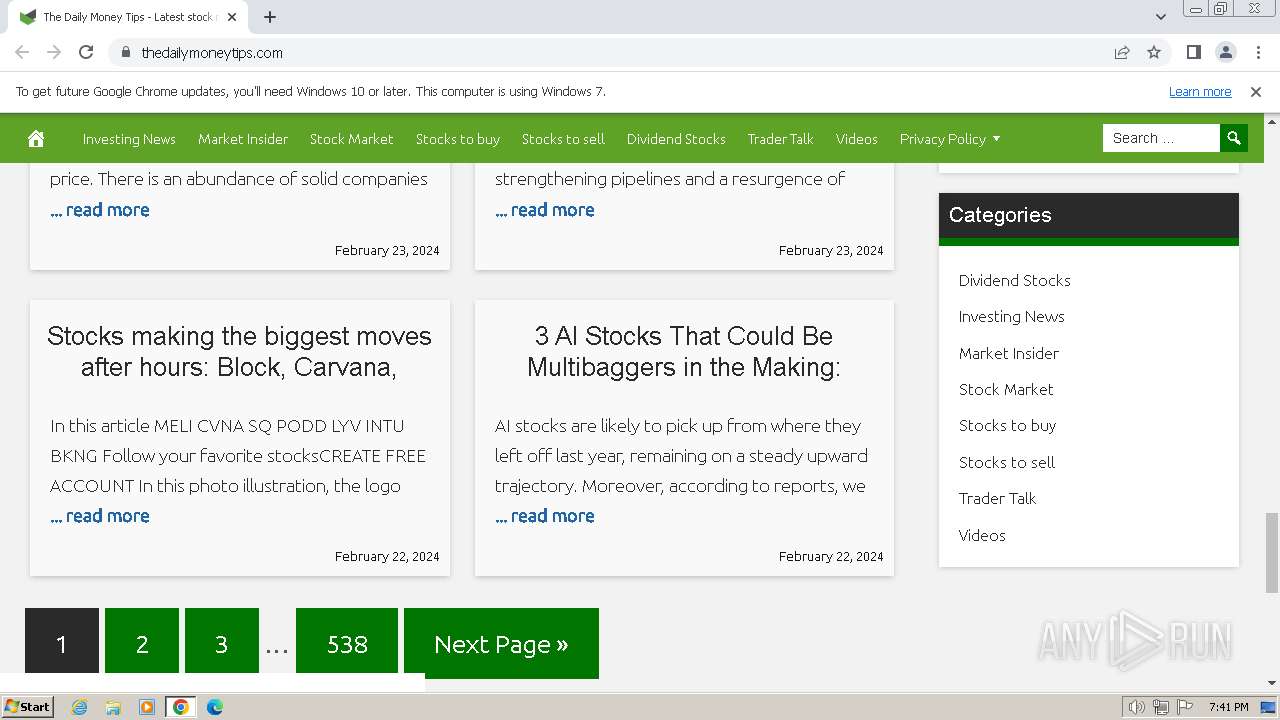Click the address bar URL thedailymoneytips.com

(212, 52)
